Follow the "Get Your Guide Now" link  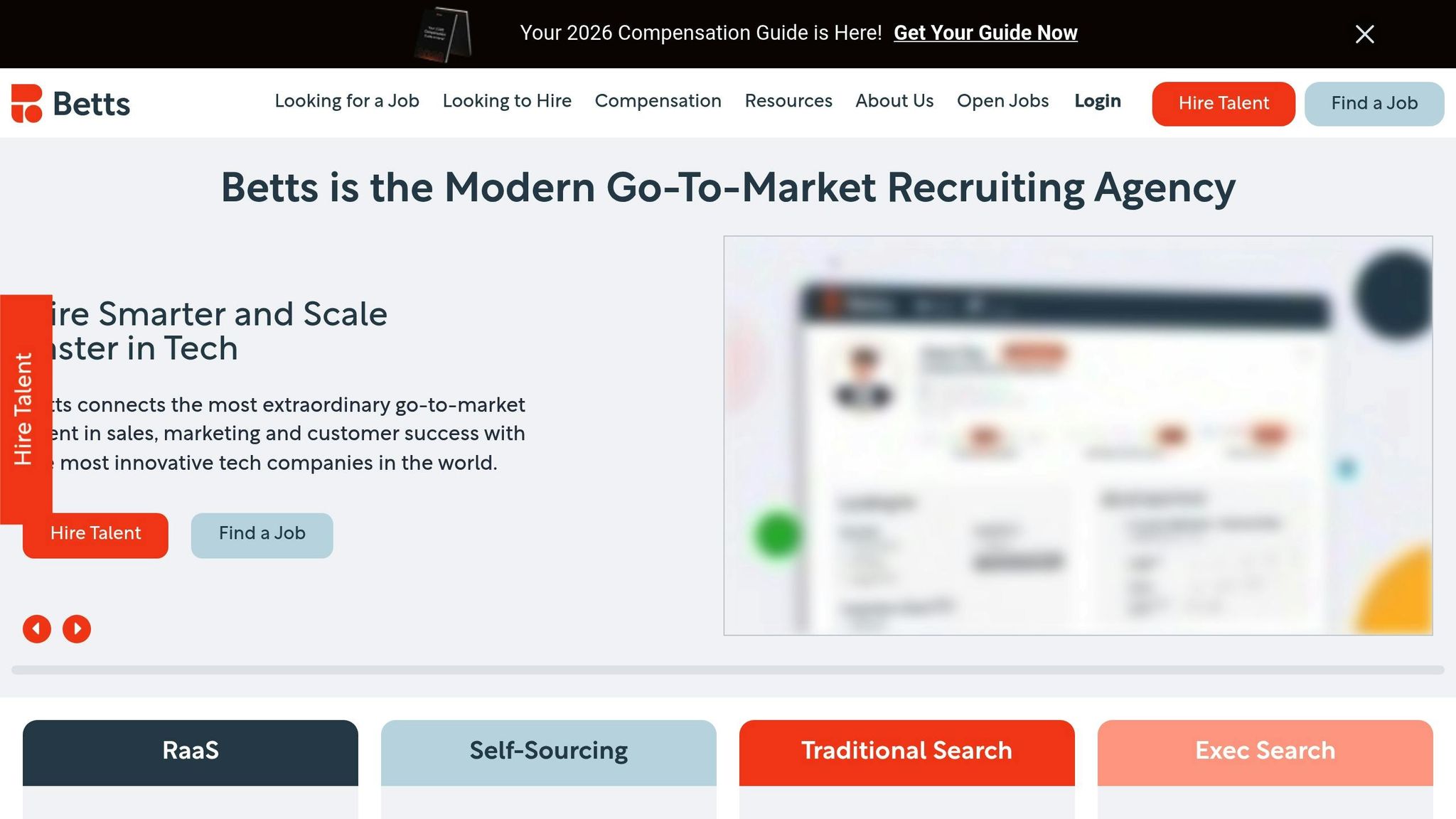986,33
